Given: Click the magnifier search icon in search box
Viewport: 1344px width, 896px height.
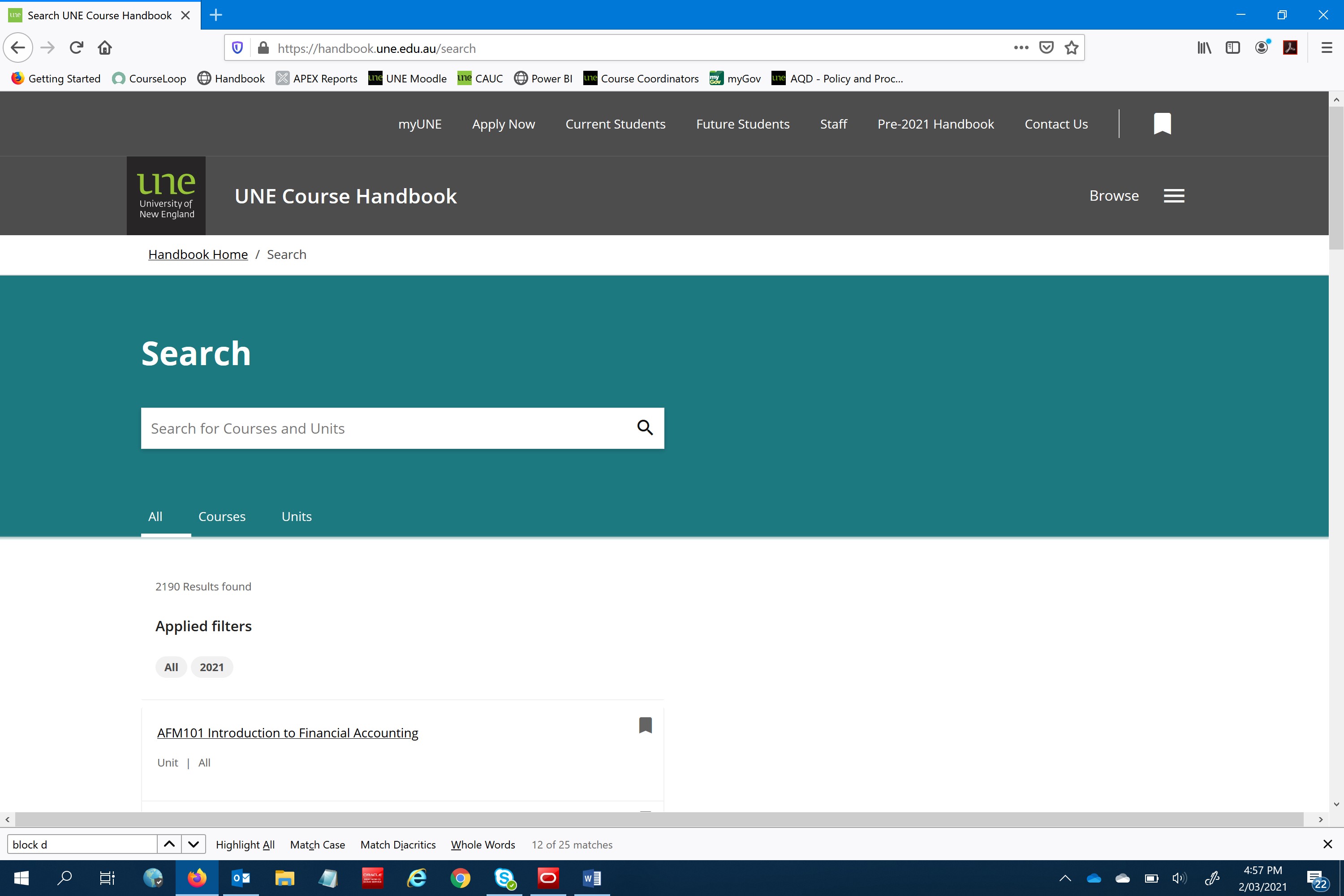Looking at the screenshot, I should [645, 427].
